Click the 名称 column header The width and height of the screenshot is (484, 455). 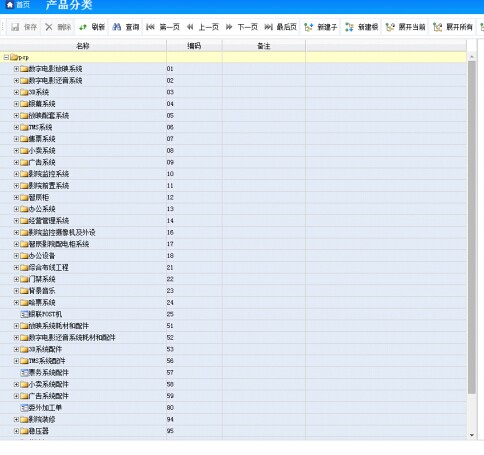click(83, 46)
